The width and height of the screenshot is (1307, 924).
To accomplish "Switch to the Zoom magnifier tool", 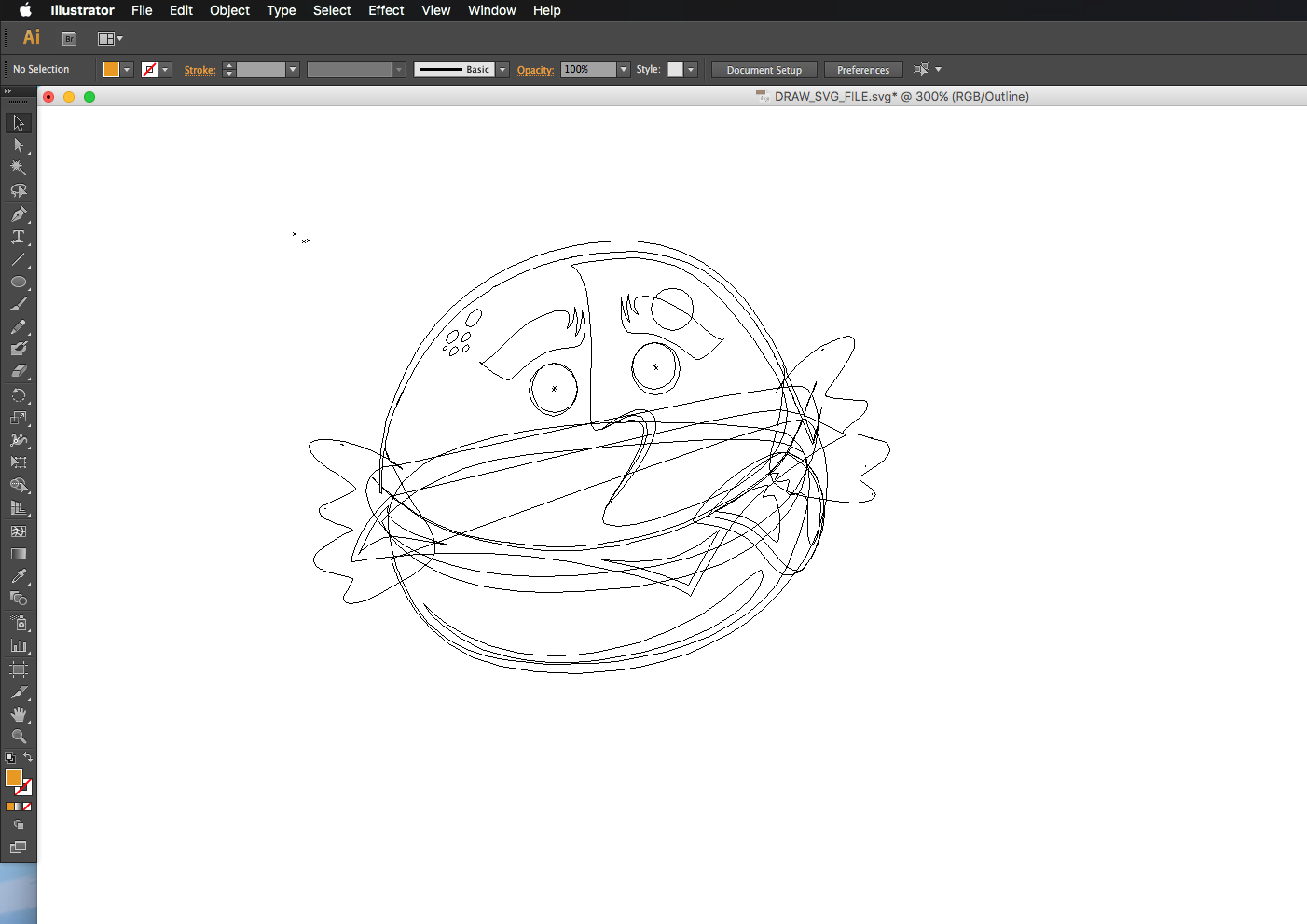I will 18,737.
